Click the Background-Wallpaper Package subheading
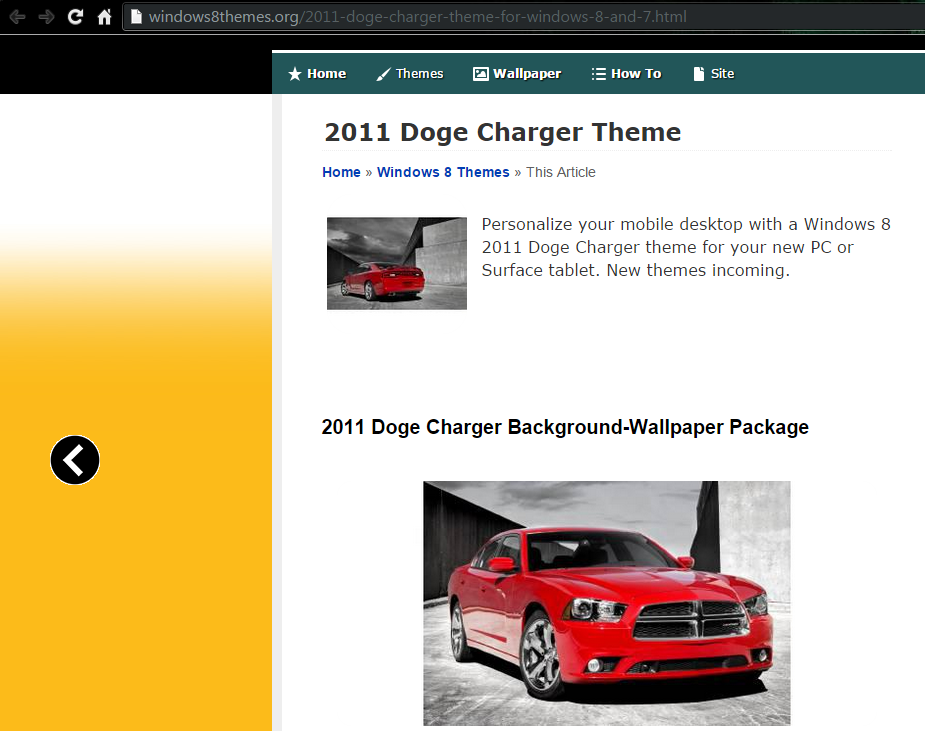Image resolution: width=925 pixels, height=731 pixels. (x=565, y=427)
